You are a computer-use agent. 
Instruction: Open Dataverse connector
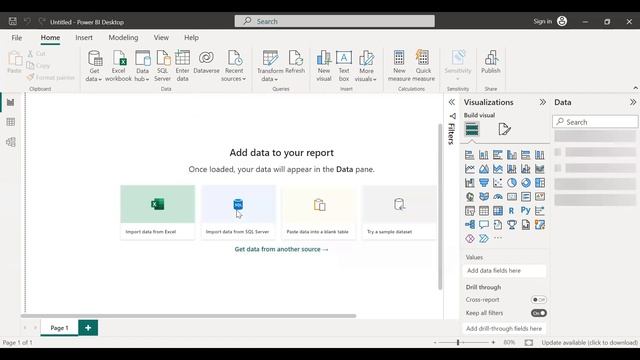[206, 62]
